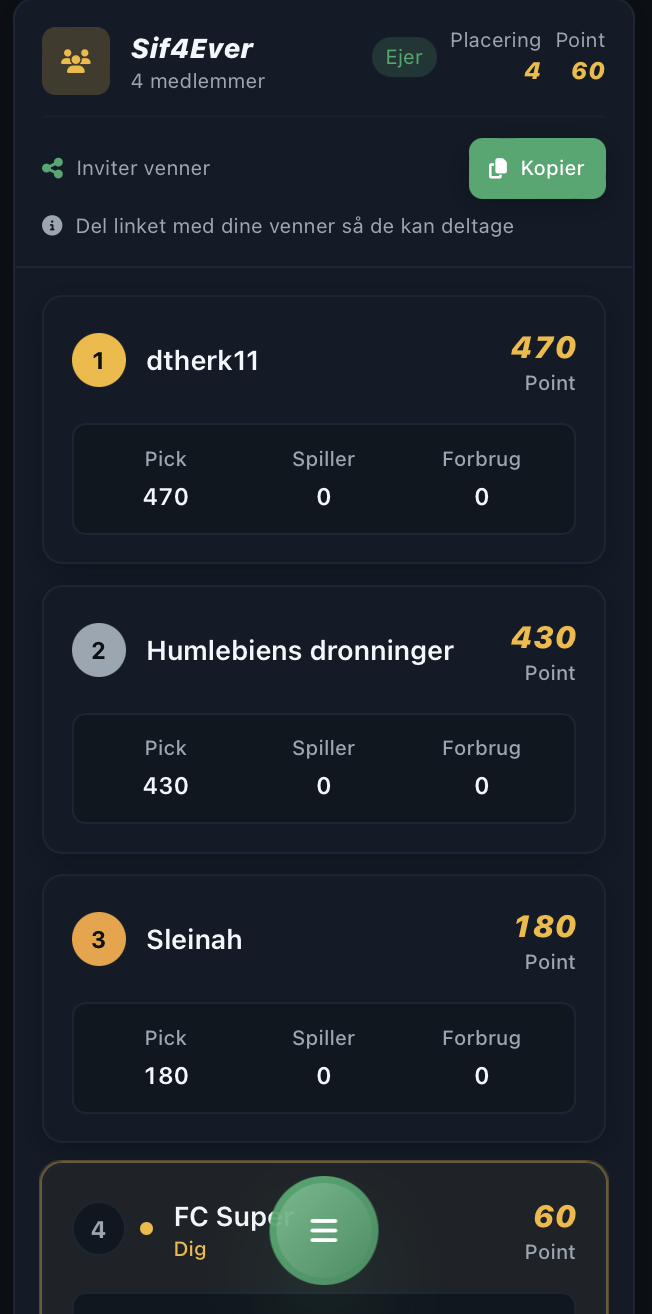652x1314 pixels.
Task: Click the Pick stat in Humlebiens dronninger card
Action: point(166,767)
